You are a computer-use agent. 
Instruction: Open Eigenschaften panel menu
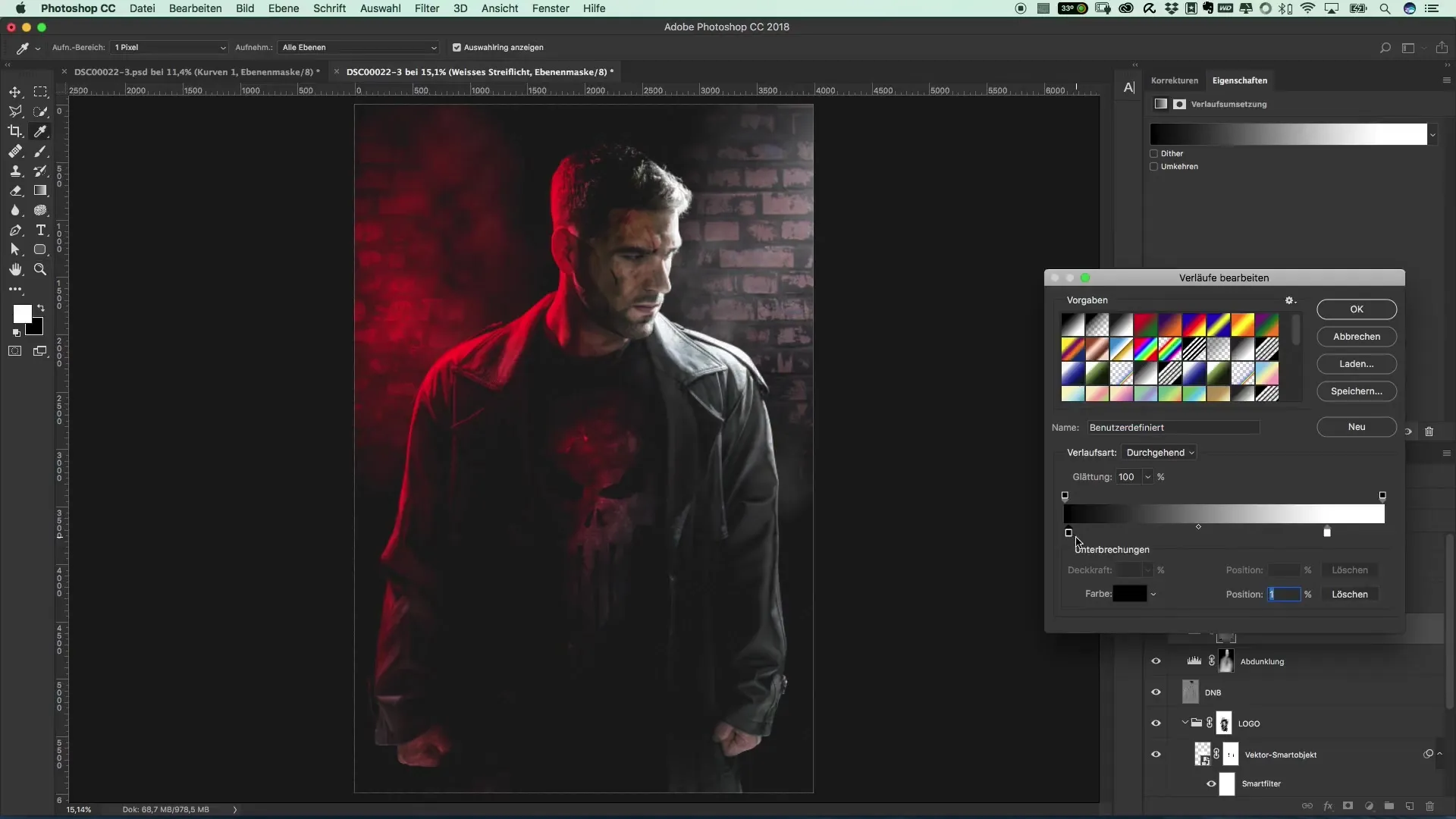pyautogui.click(x=1446, y=80)
